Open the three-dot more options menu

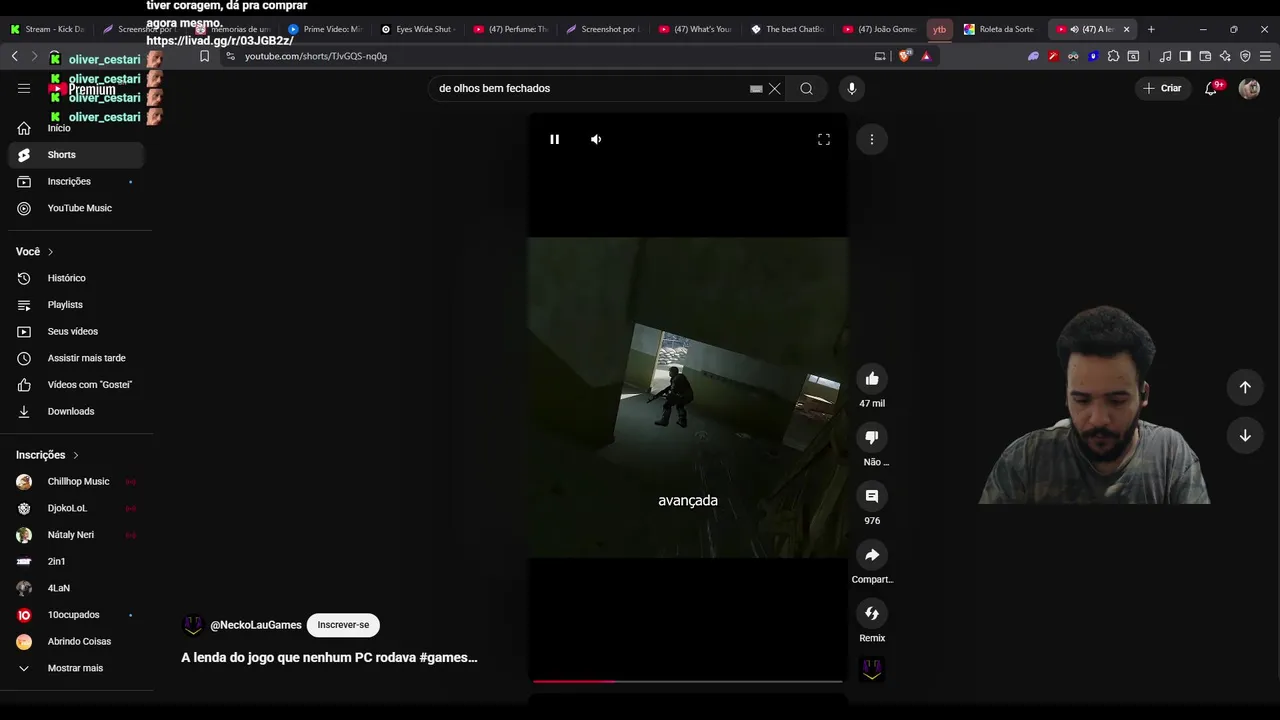coord(872,139)
